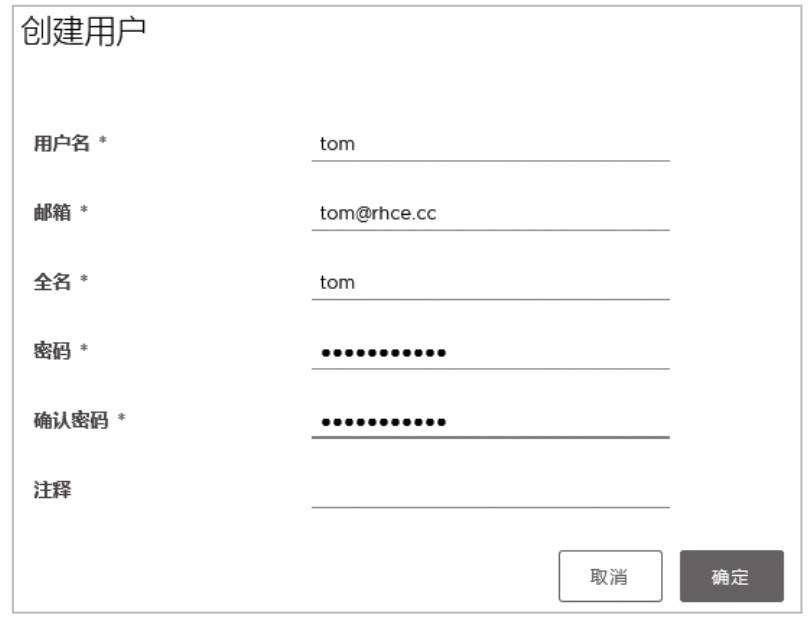The width and height of the screenshot is (809, 620).
Task: Click the 确认密码 label text
Action: (x=71, y=420)
